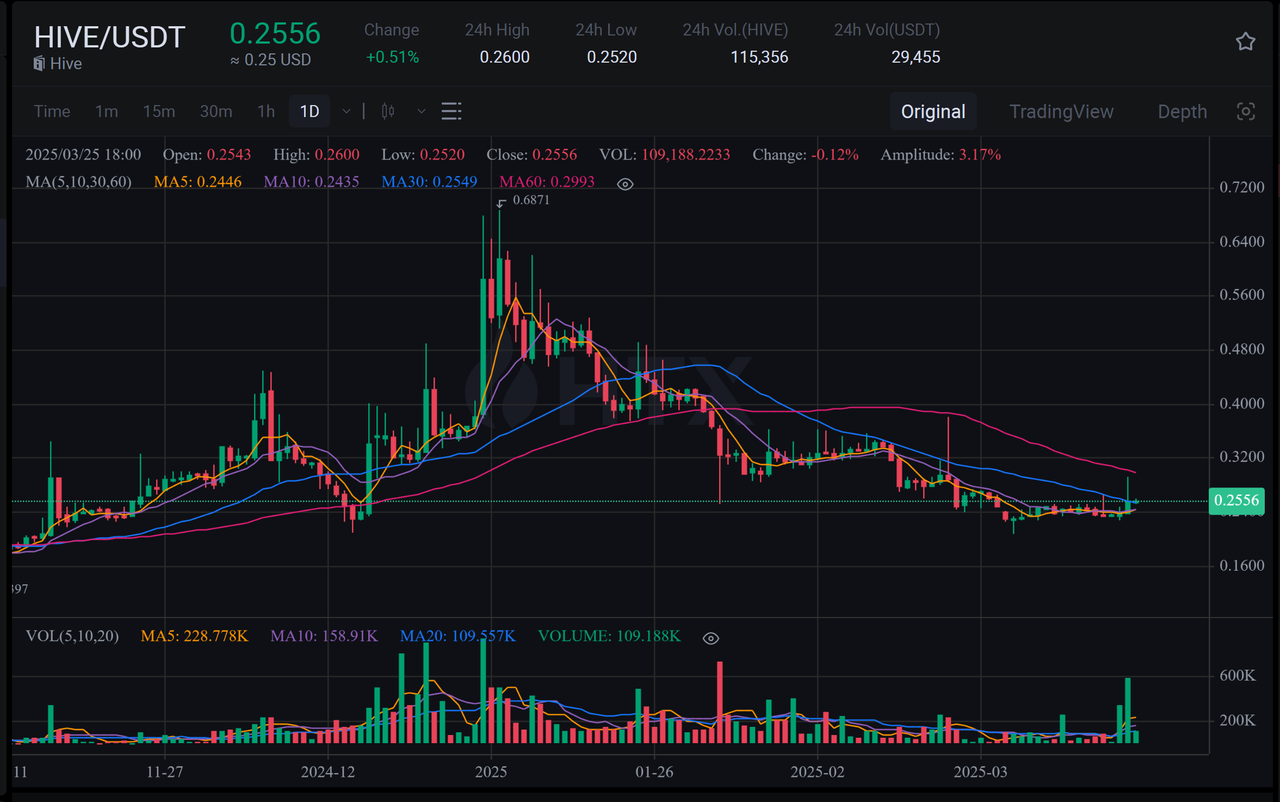Viewport: 1280px width, 802px height.
Task: Click the 2025-02 date axis label
Action: [818, 772]
